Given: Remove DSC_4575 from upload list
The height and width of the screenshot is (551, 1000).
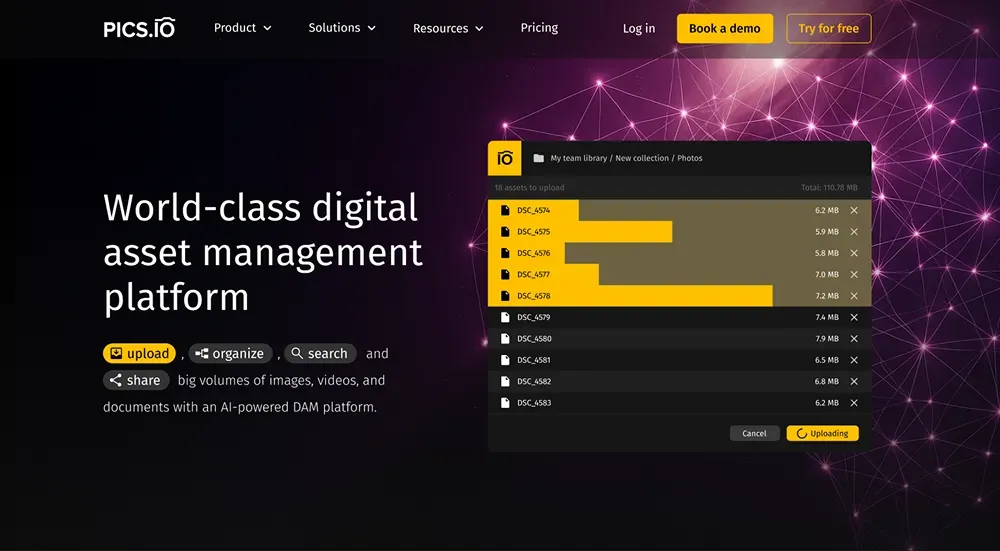Looking at the screenshot, I should pos(854,231).
